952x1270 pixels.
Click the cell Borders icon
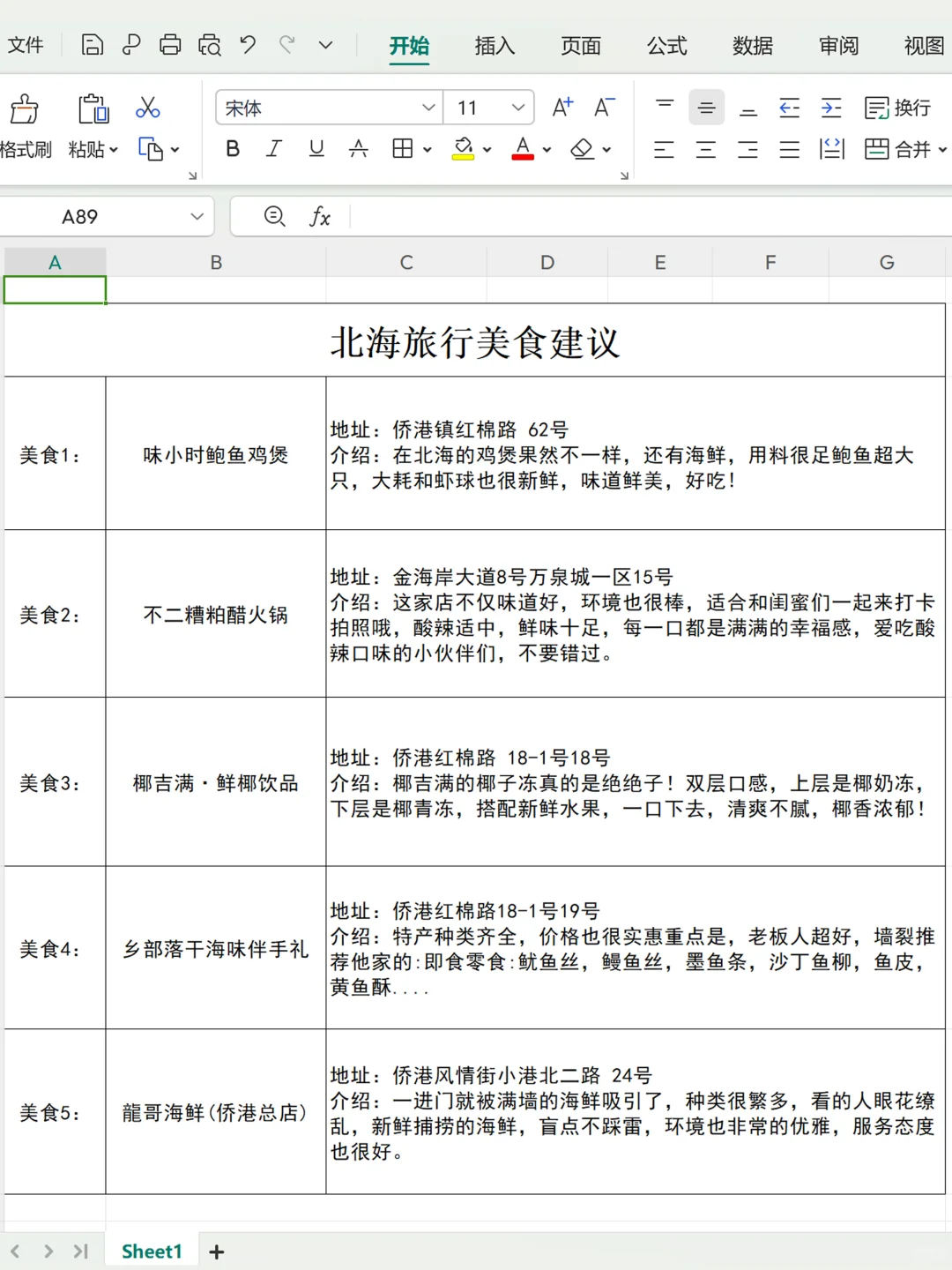pyautogui.click(x=403, y=149)
